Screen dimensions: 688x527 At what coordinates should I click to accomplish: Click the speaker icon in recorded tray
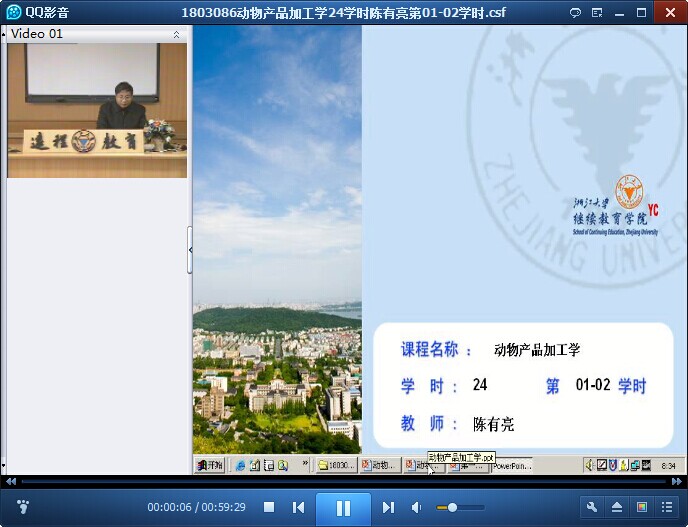(590, 465)
